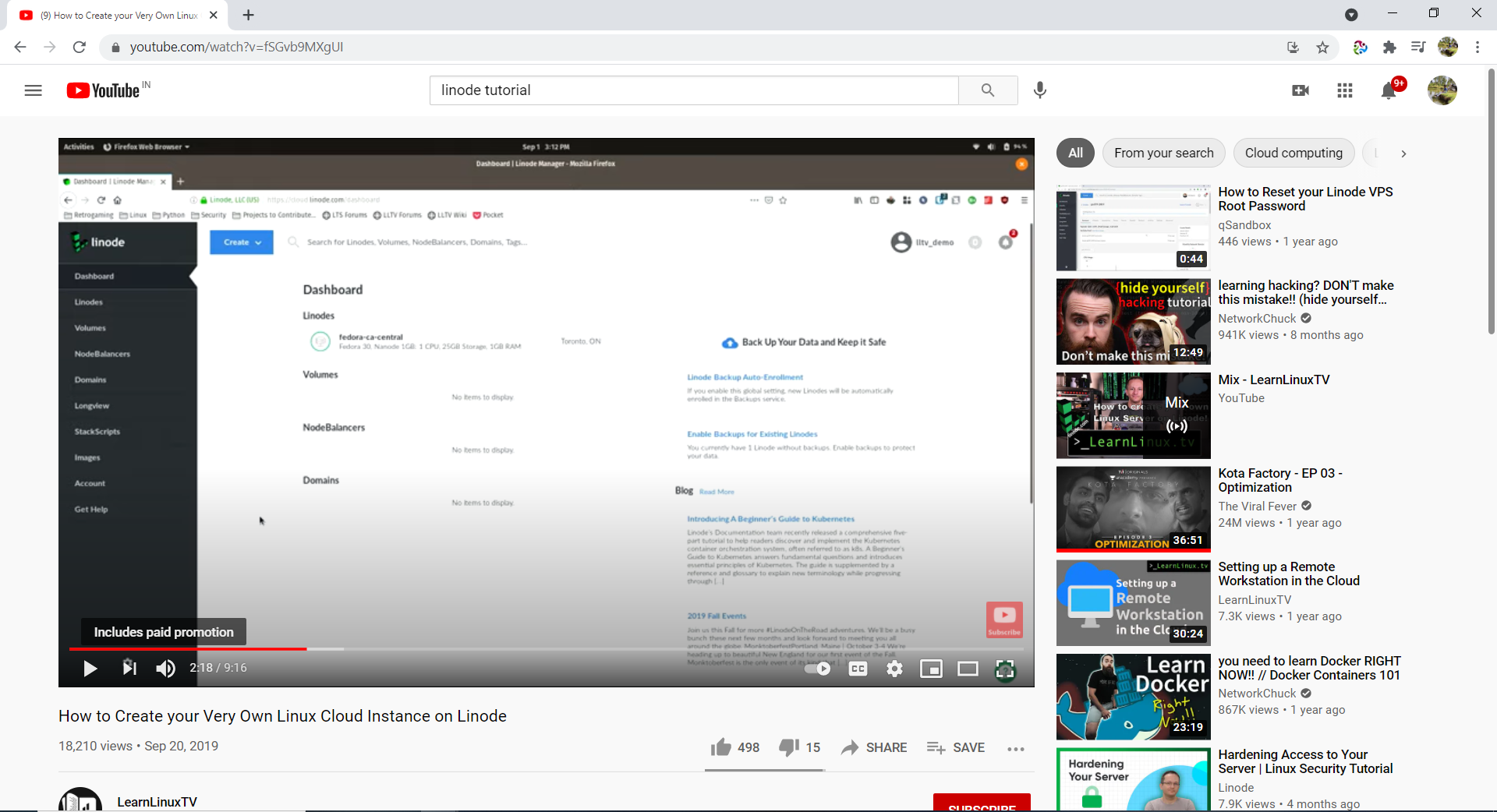Open player settings gear

(894, 669)
